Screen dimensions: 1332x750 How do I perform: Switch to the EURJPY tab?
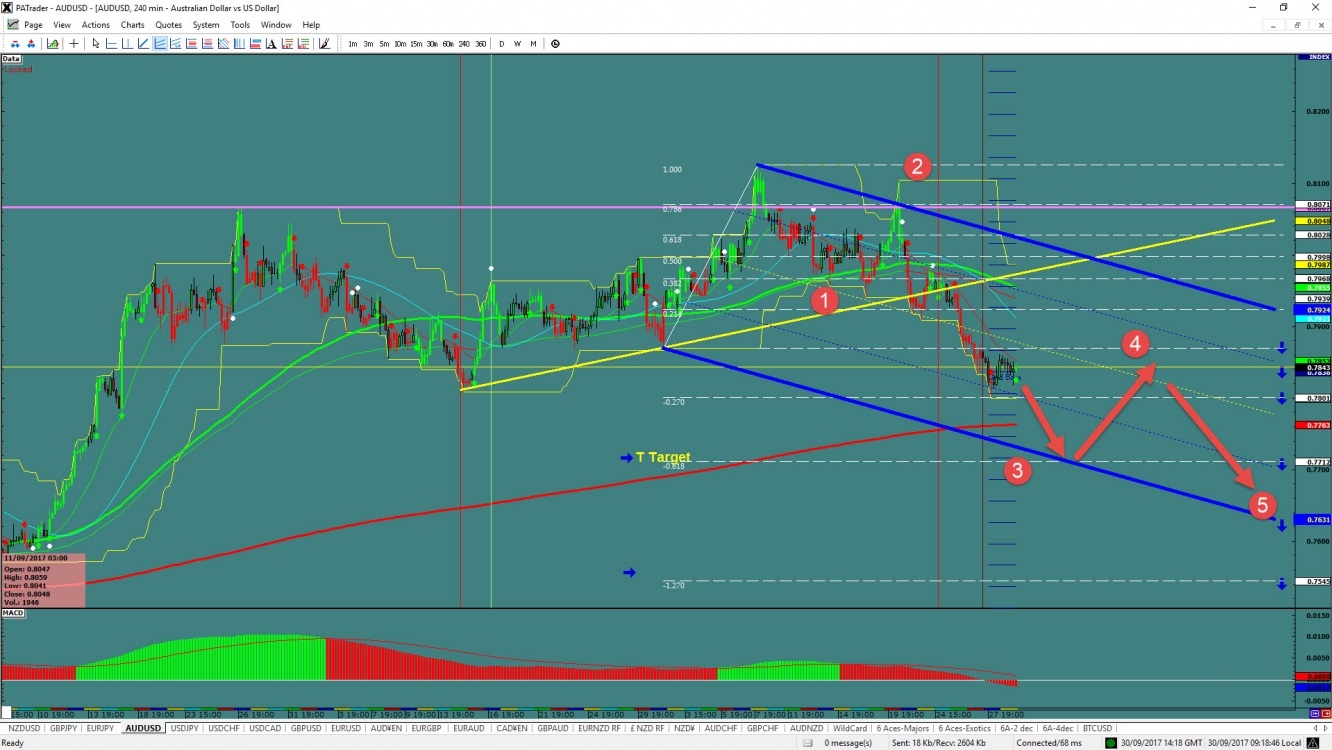(x=101, y=728)
